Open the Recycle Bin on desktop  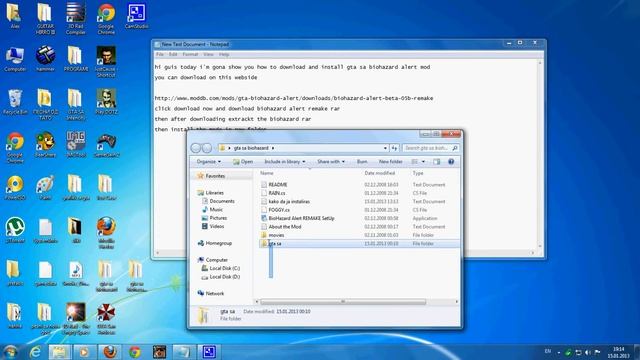[x=15, y=102]
